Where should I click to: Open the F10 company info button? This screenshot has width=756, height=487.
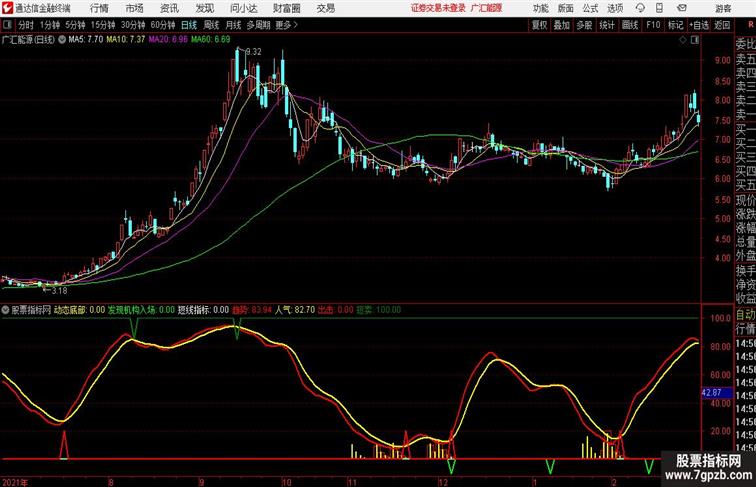pos(653,25)
